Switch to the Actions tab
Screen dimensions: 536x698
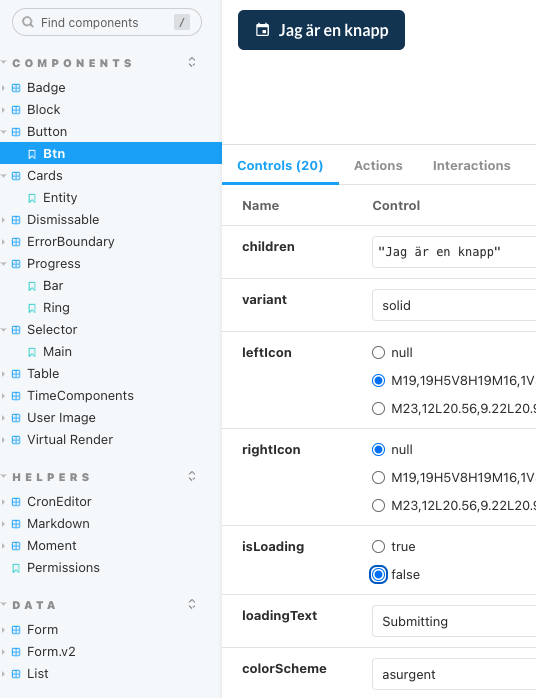(378, 166)
